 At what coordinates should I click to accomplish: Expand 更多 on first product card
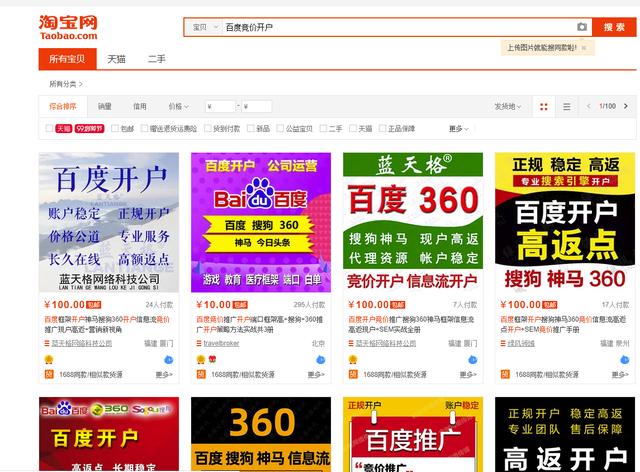[164, 374]
